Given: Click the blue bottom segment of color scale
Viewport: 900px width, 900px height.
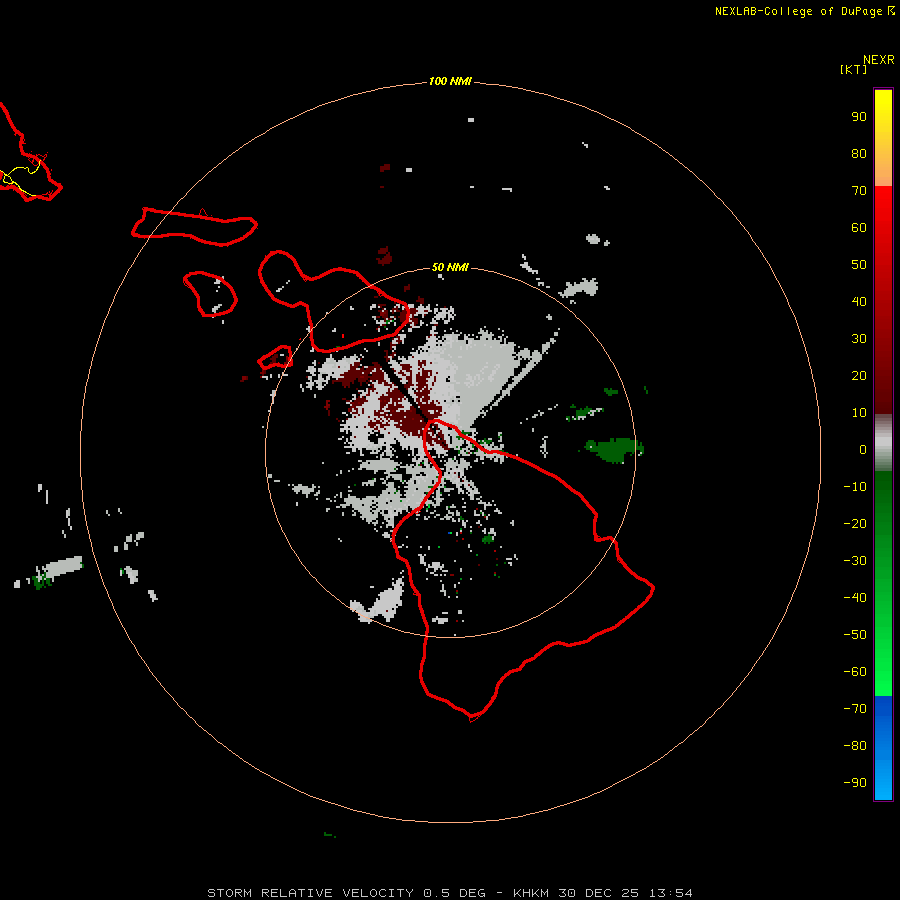Looking at the screenshot, I should (x=883, y=748).
